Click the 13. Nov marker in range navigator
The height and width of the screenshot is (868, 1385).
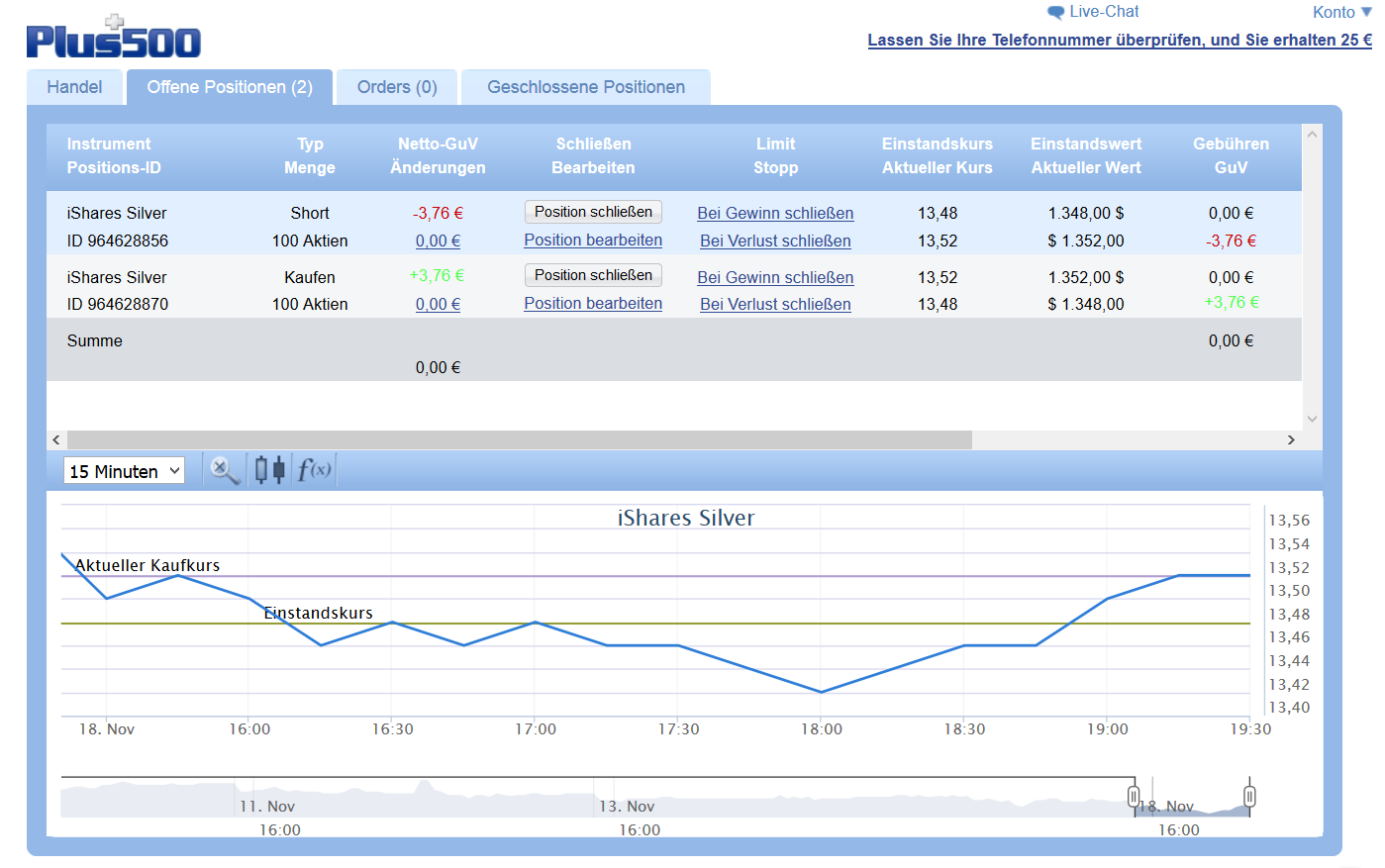(627, 807)
